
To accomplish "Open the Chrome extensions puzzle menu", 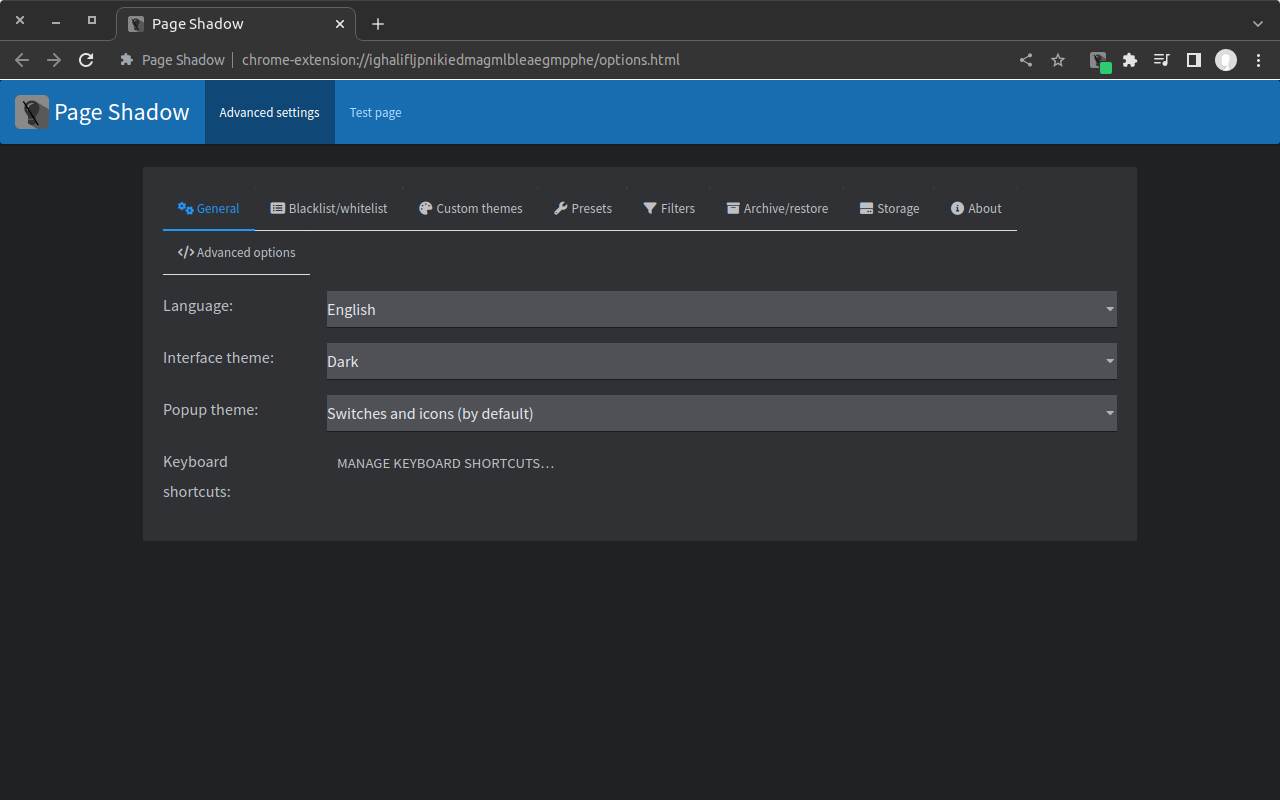I will pos(1130,60).
